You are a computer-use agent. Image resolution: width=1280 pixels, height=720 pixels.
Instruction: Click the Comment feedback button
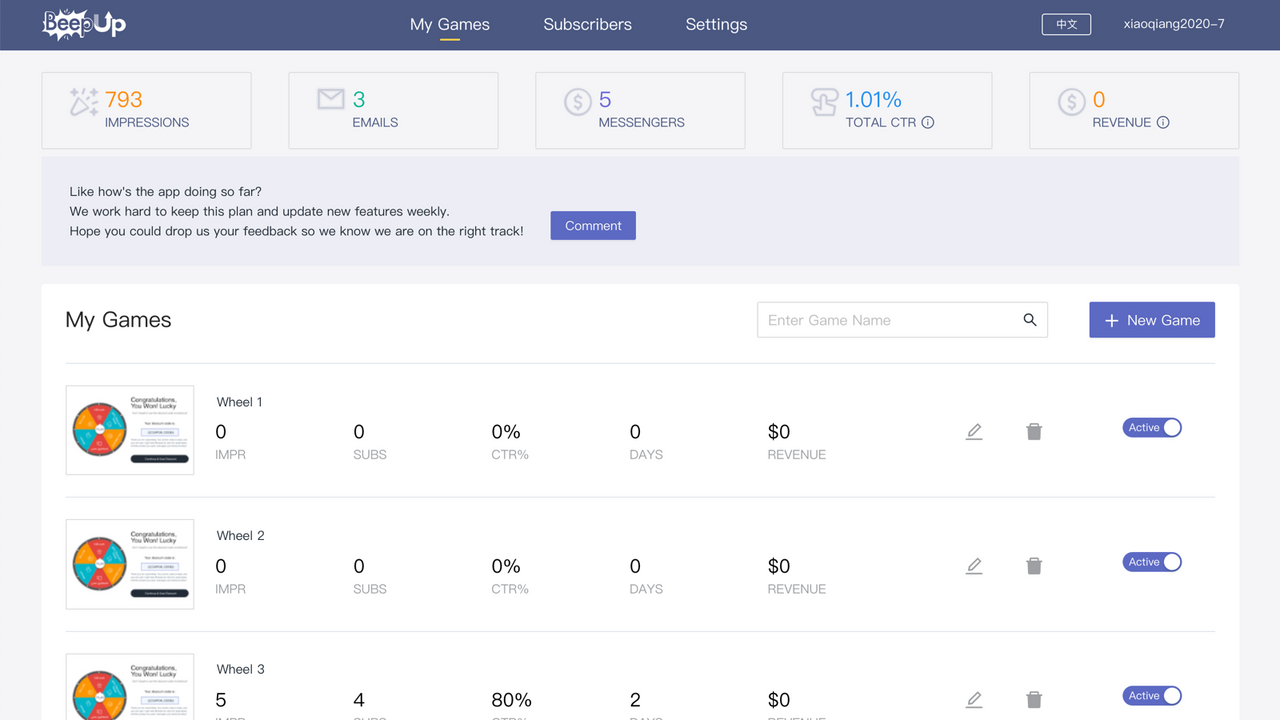(x=592, y=225)
